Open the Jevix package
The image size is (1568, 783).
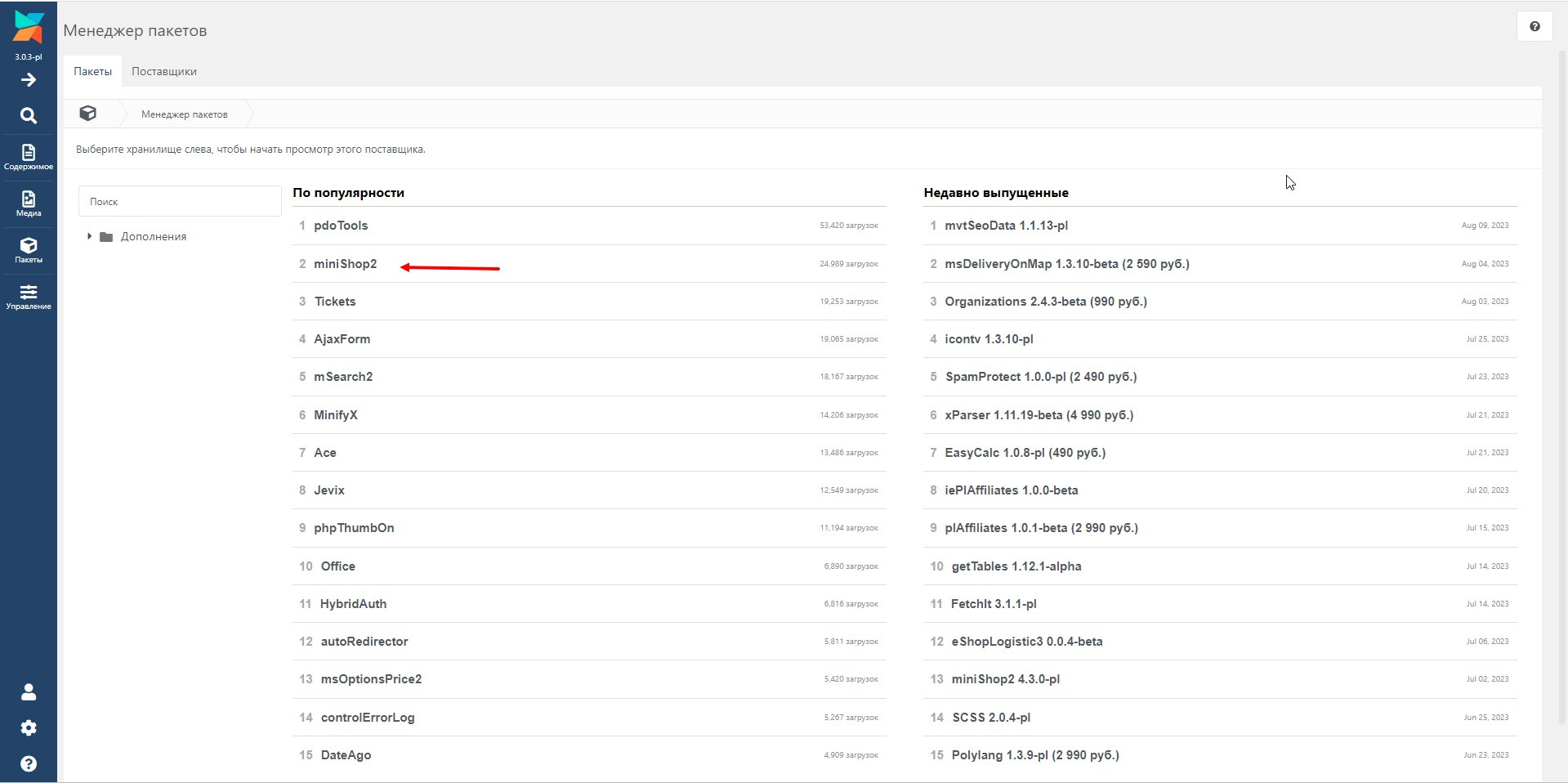pyautogui.click(x=329, y=490)
